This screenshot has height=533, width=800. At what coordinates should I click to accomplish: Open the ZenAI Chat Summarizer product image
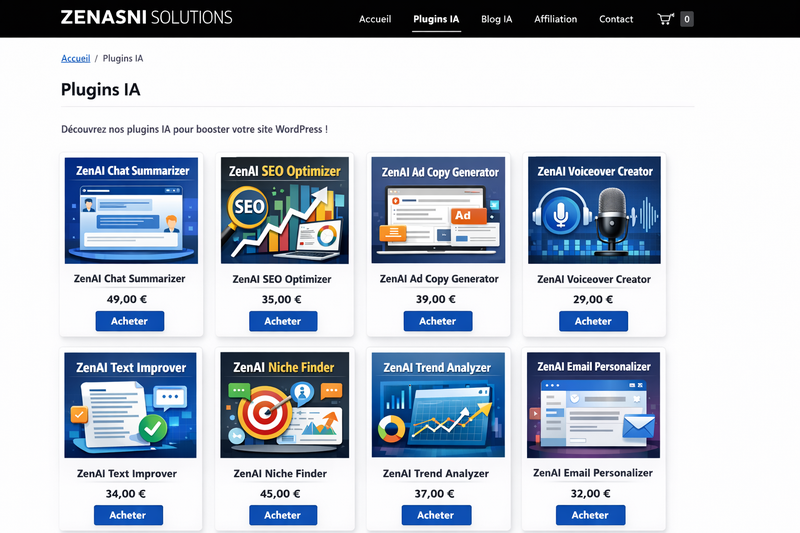[132, 210]
